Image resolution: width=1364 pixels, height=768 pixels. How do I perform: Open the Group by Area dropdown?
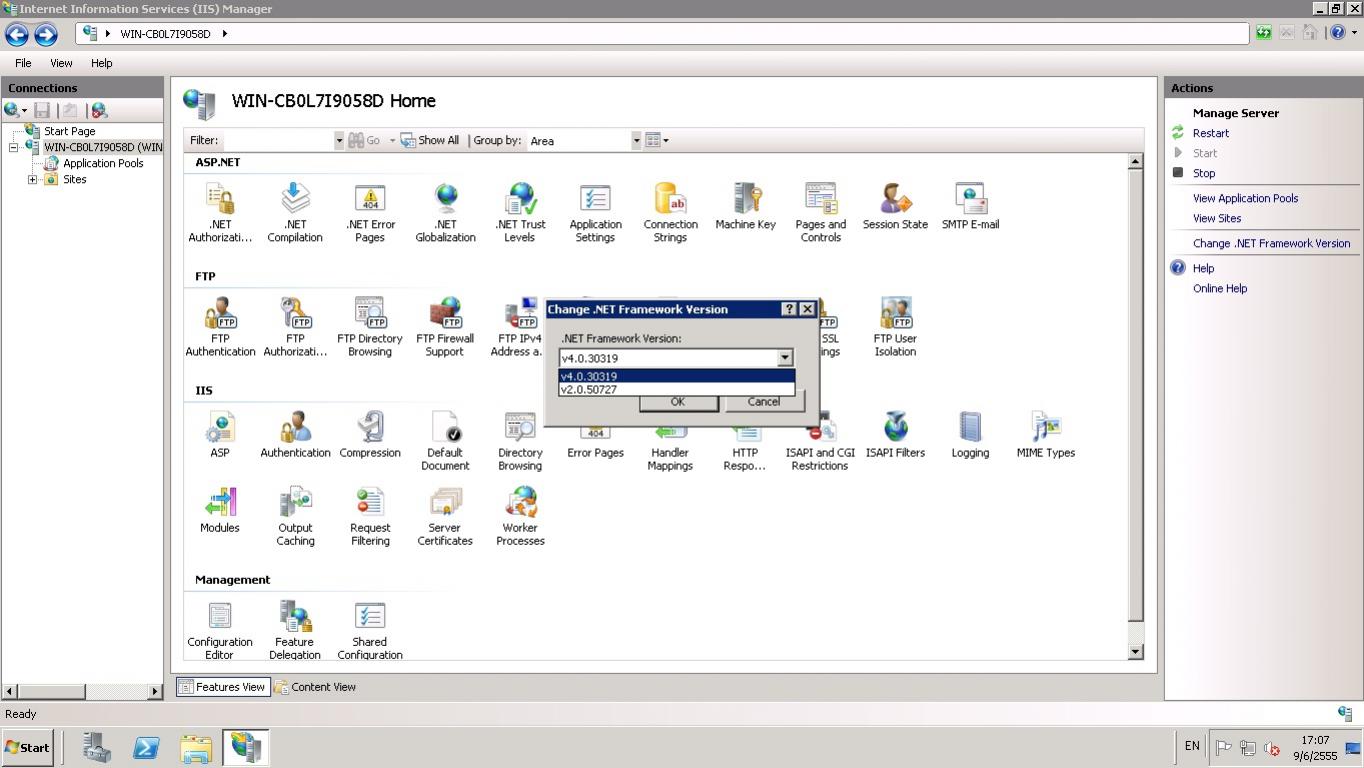click(x=636, y=141)
